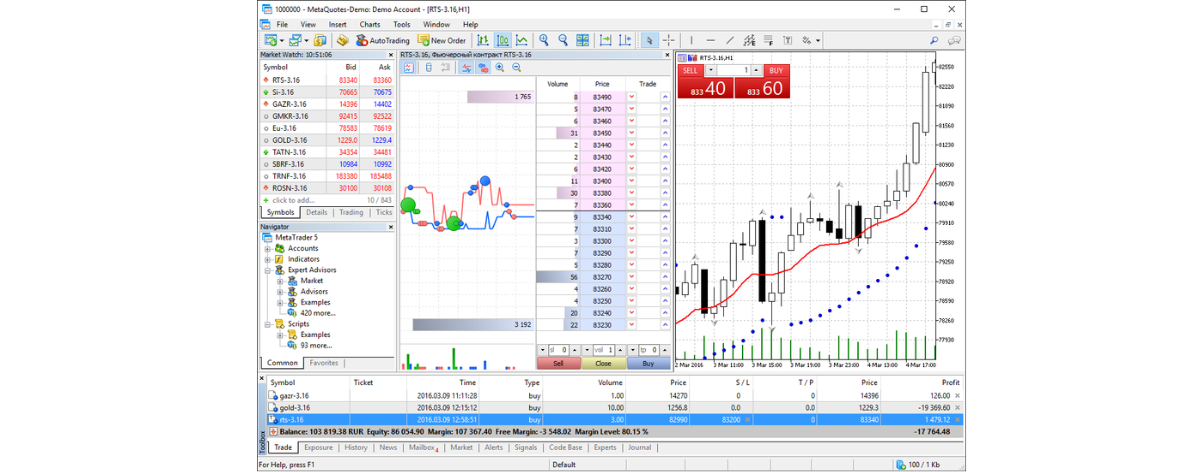Click the Tile Windows toolbar icon

pos(582,41)
